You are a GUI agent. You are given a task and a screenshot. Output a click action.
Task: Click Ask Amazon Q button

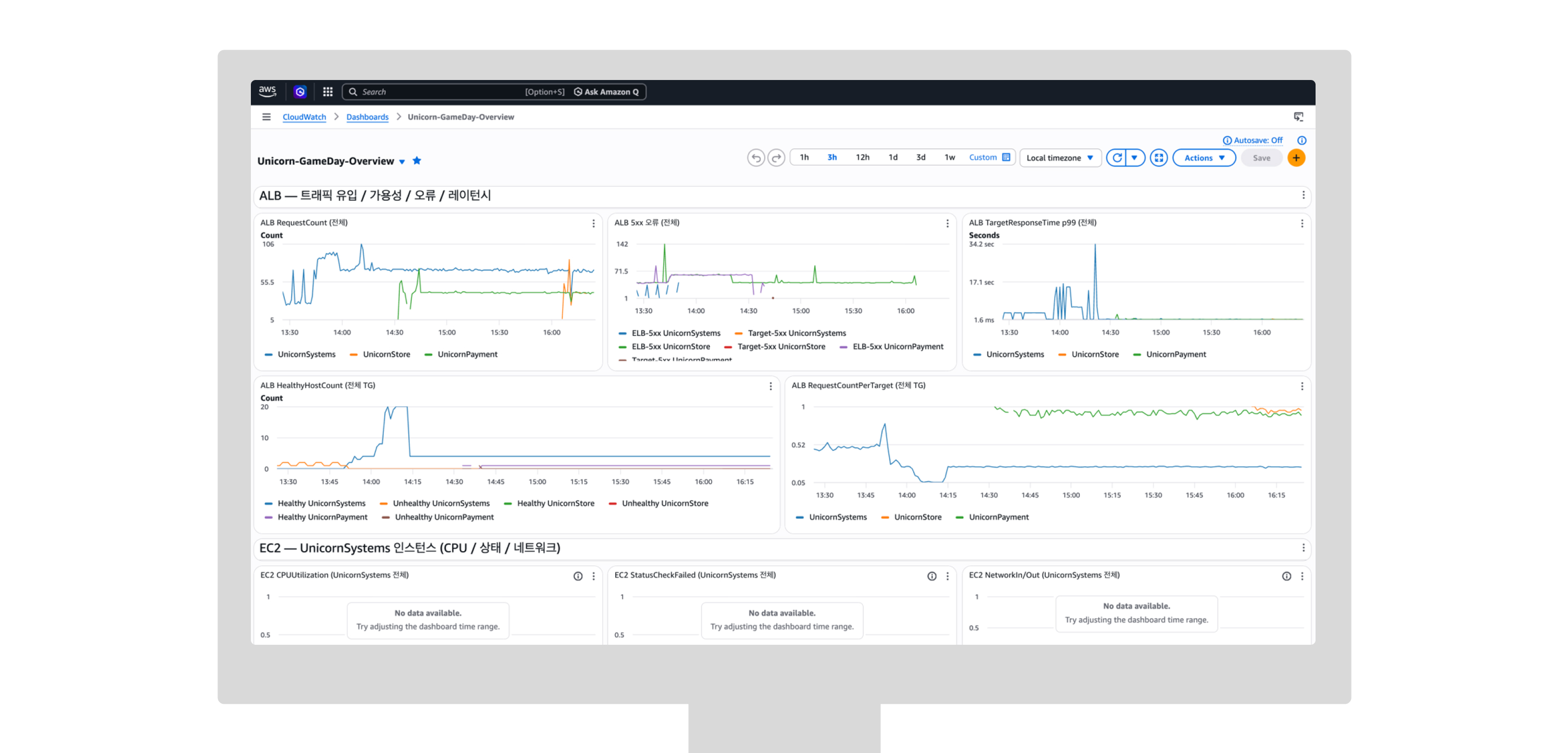point(606,92)
